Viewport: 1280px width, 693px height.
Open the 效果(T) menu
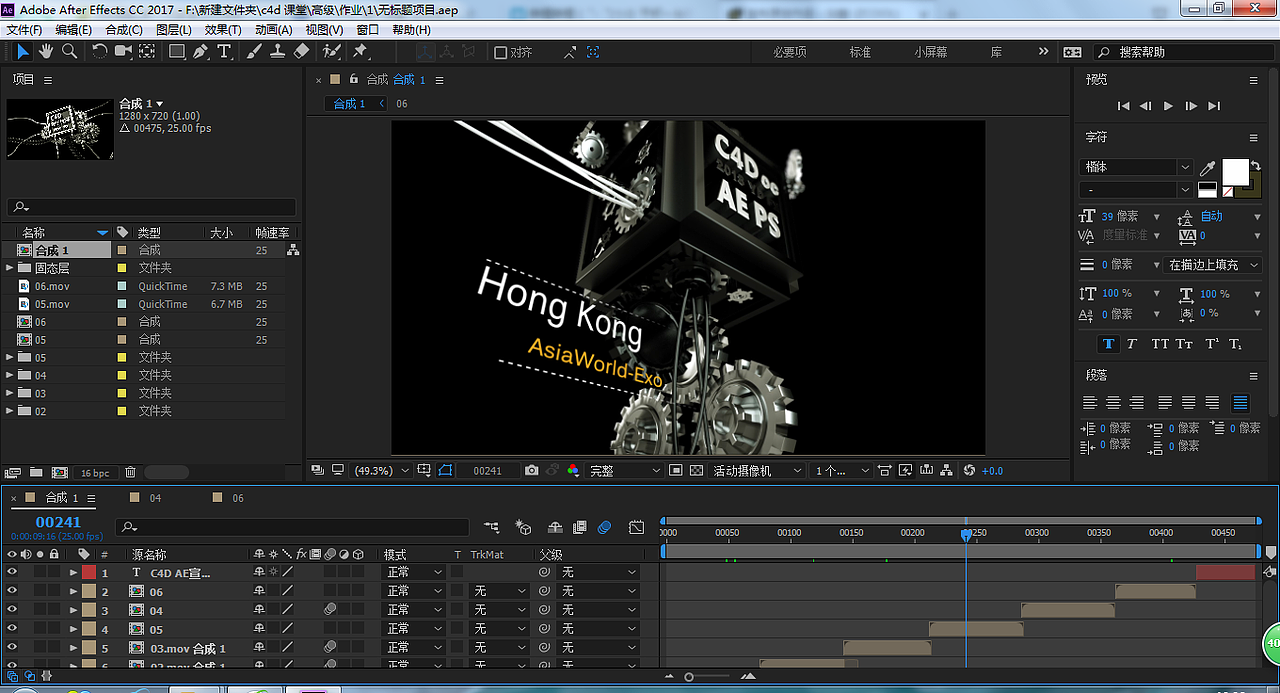[x=224, y=30]
